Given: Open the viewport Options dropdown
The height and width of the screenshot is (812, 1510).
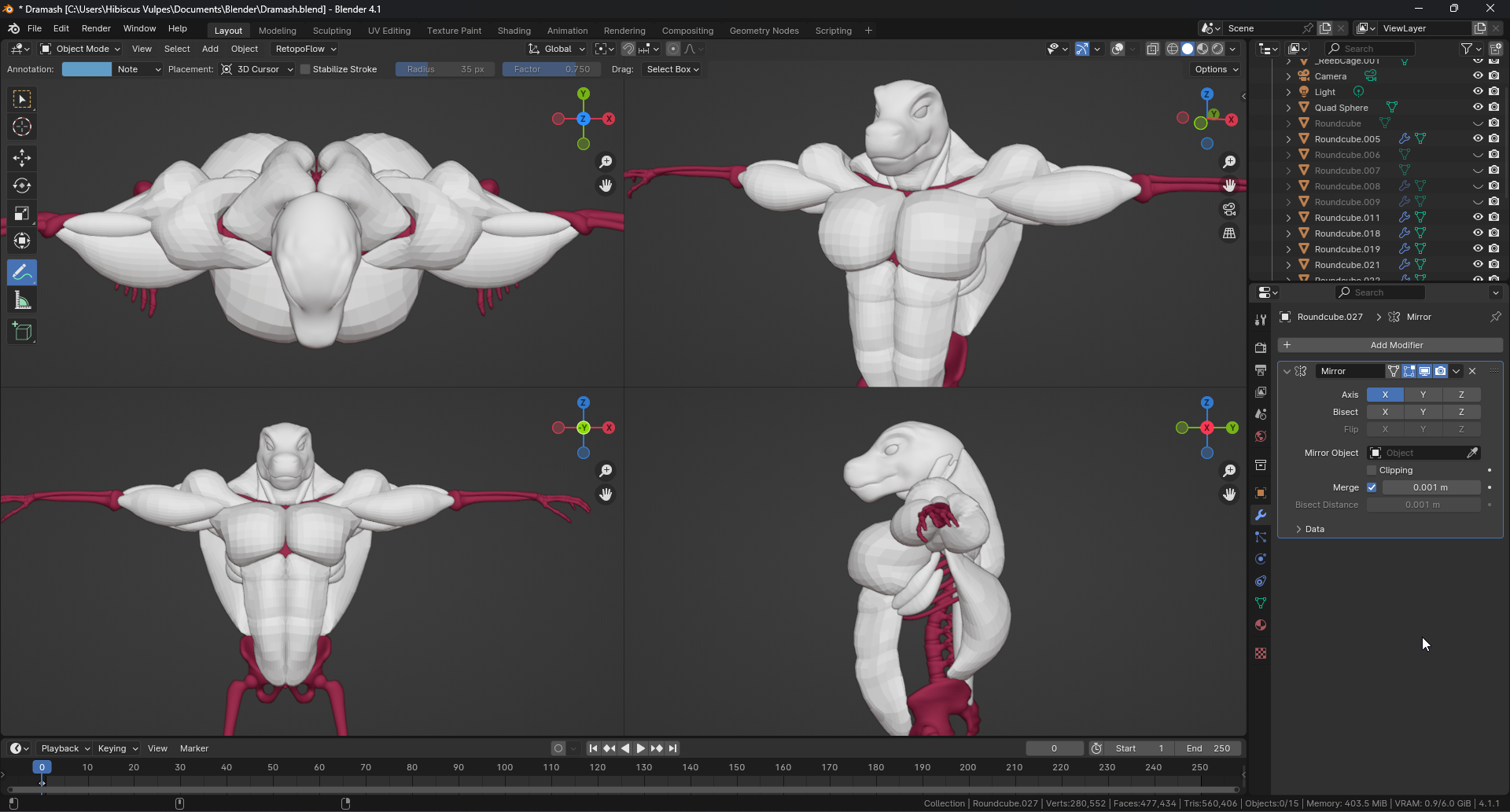Looking at the screenshot, I should tap(1216, 69).
